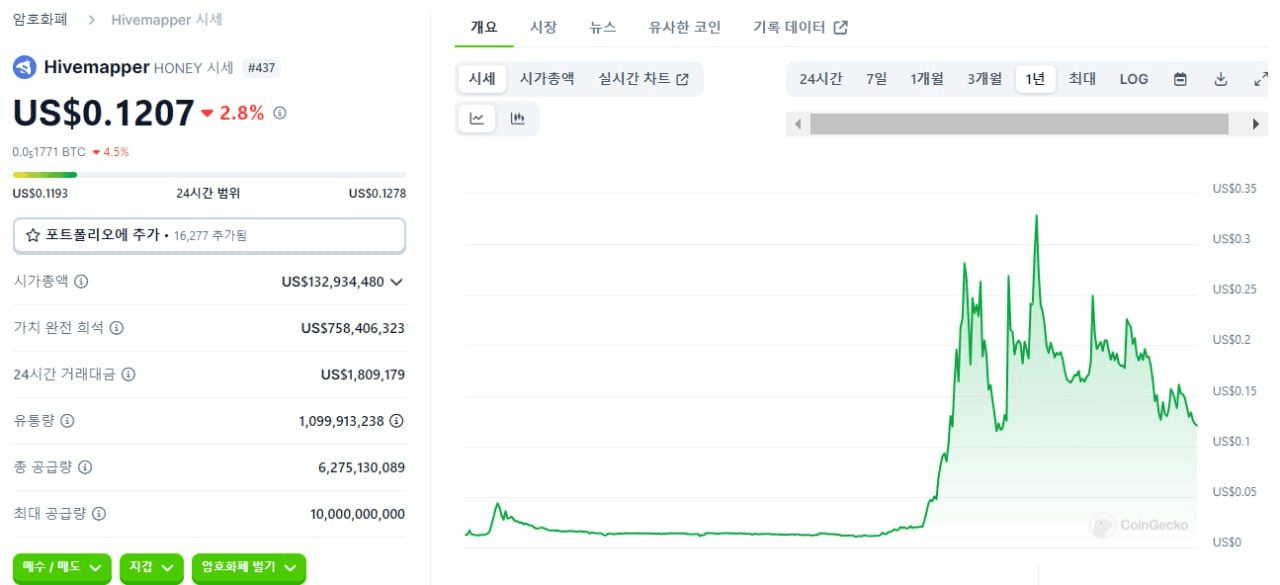Expand chart to fullscreen icon

pos(1261,79)
